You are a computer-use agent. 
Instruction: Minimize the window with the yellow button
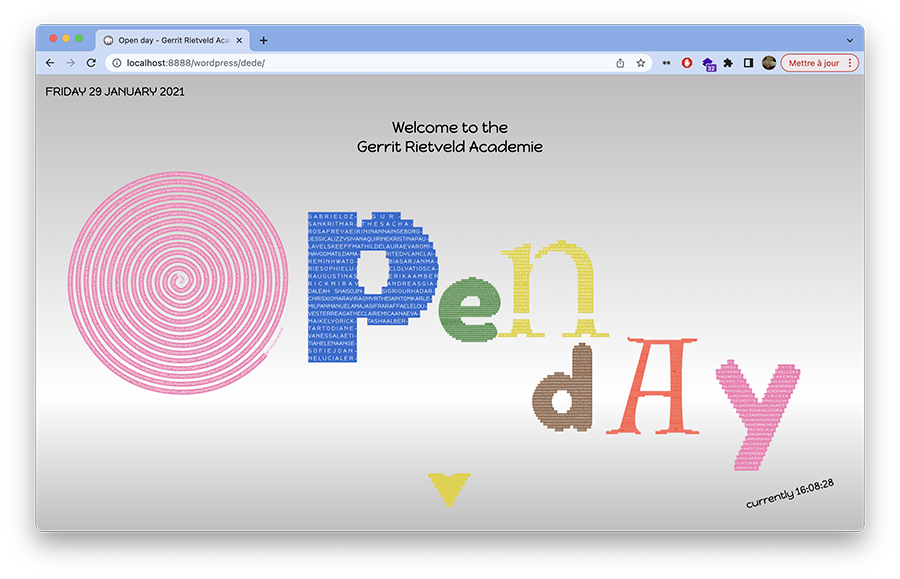tap(66, 38)
